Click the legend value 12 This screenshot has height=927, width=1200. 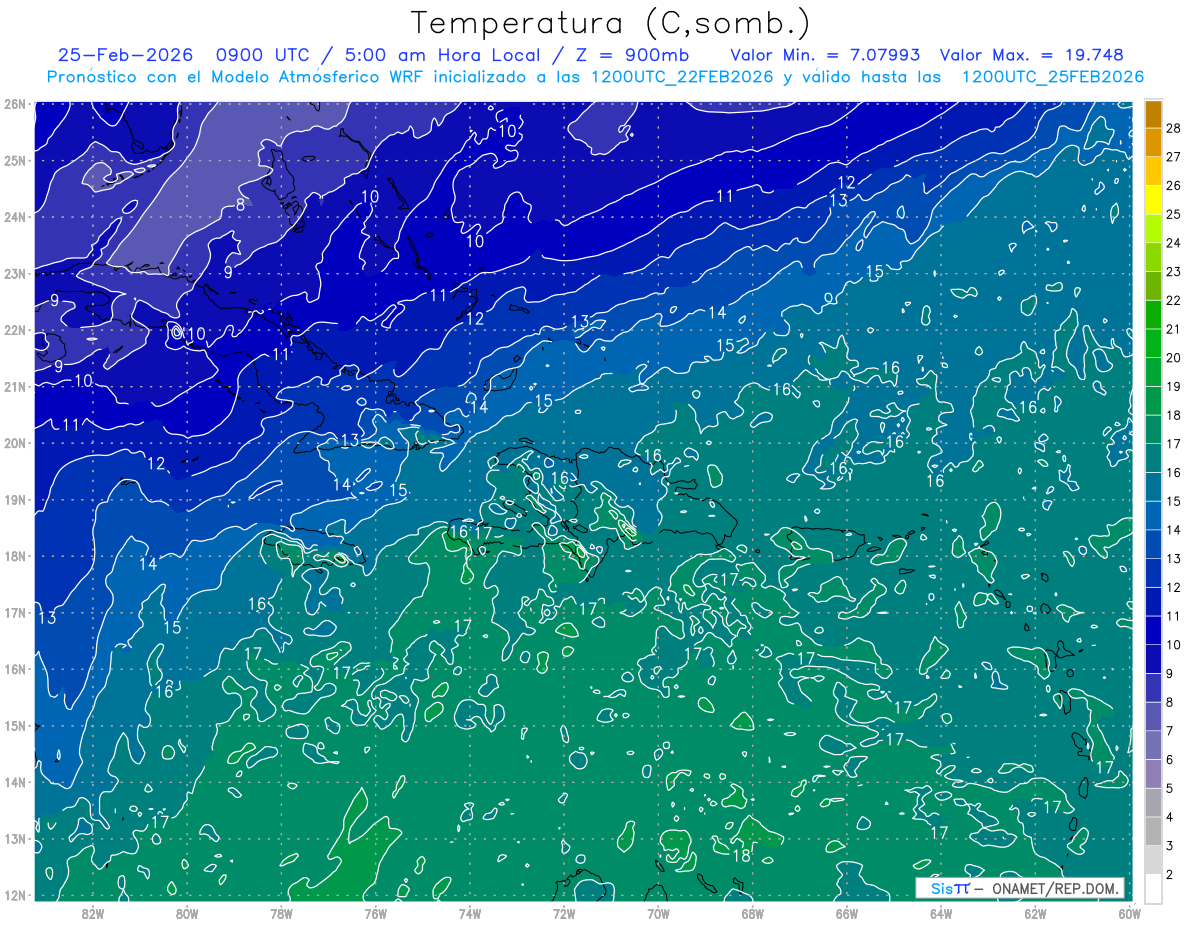click(1173, 587)
